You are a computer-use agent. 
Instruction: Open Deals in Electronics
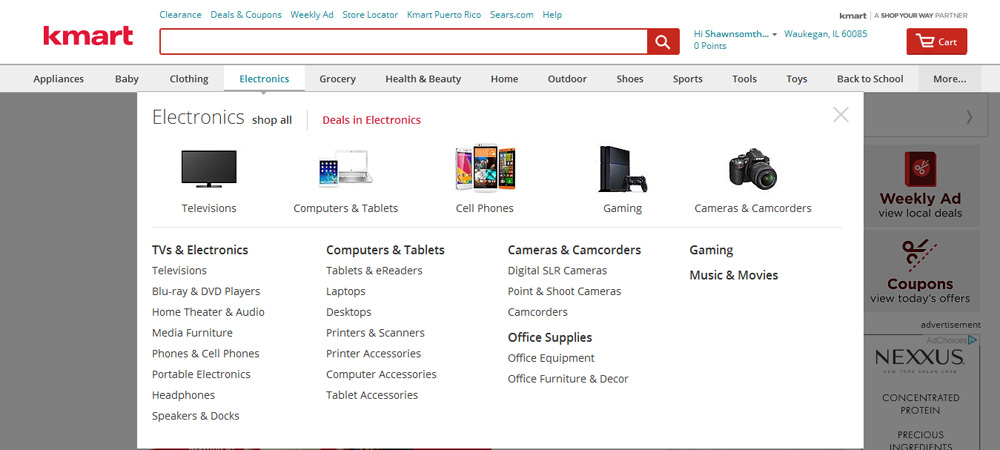(x=371, y=120)
